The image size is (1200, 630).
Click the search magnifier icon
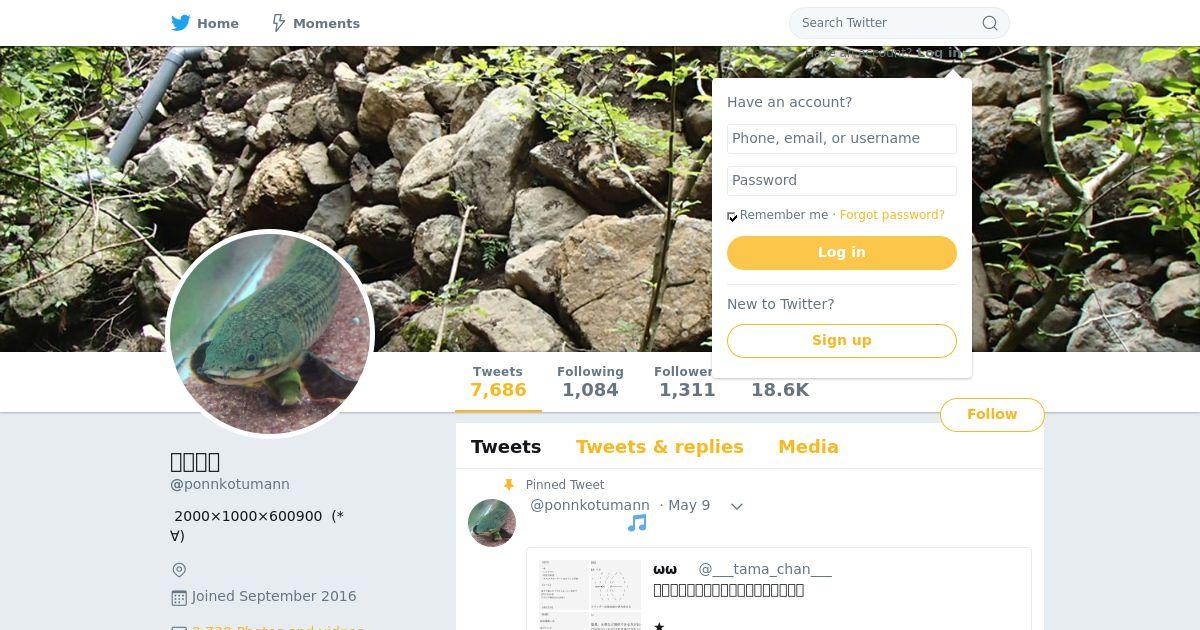coord(989,23)
